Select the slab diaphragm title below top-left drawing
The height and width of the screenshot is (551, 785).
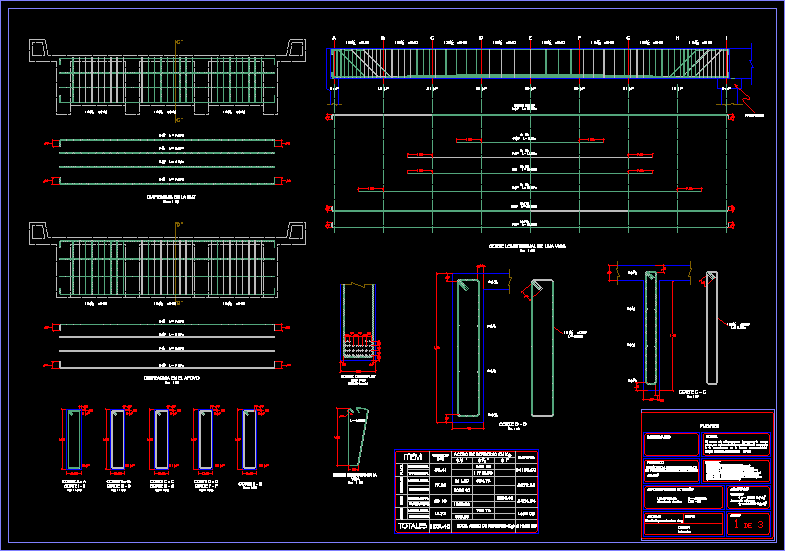(x=166, y=198)
